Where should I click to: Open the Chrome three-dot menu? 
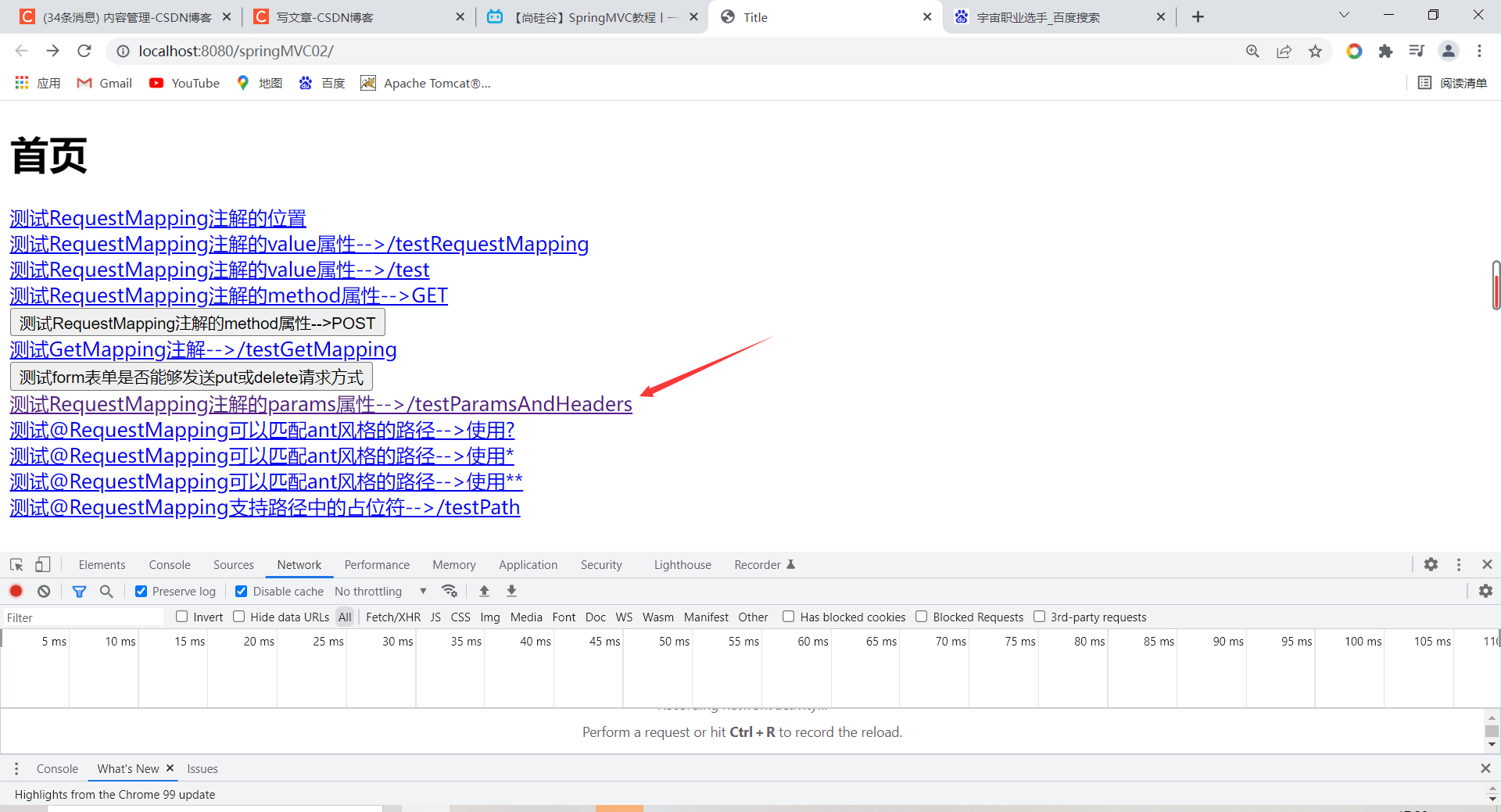click(x=1479, y=51)
